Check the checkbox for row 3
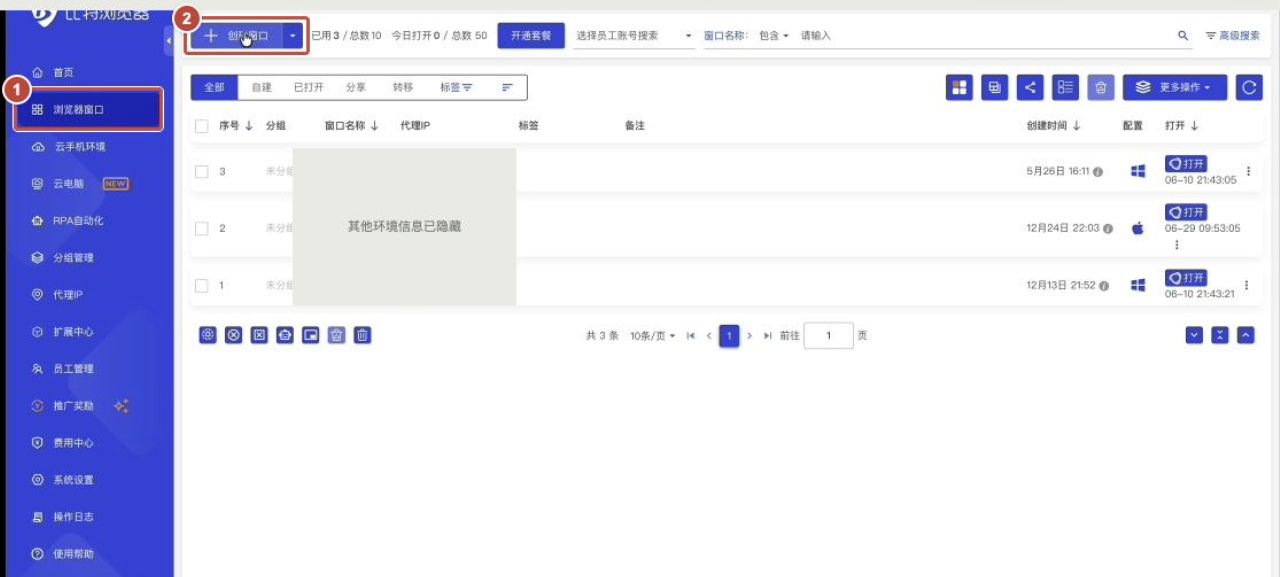Screen dimensions: 1280x577 tap(202, 172)
